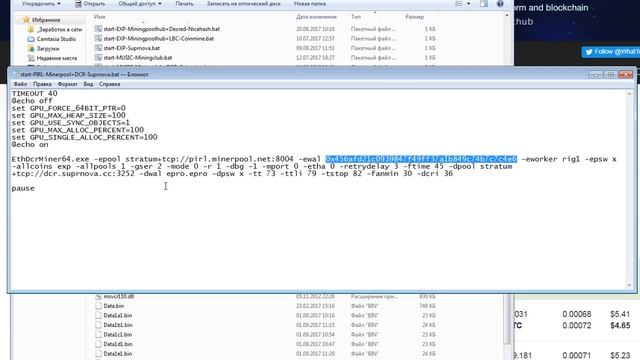Viewport: 640px width, 360px height.
Task: Click Печать in Explorer toolbar
Action: pos(184,4)
